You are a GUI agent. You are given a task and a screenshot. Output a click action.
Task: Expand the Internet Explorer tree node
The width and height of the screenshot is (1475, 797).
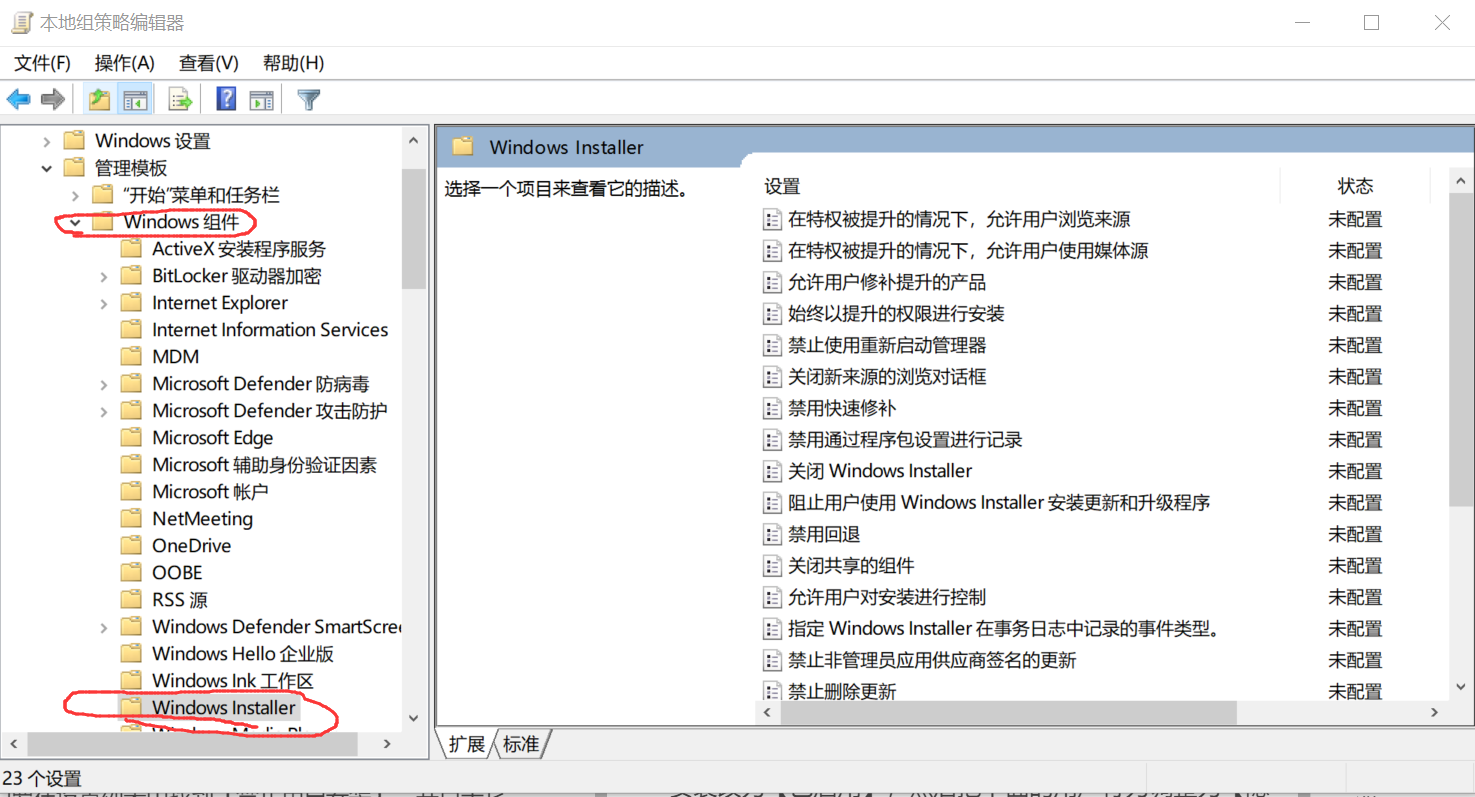click(103, 303)
